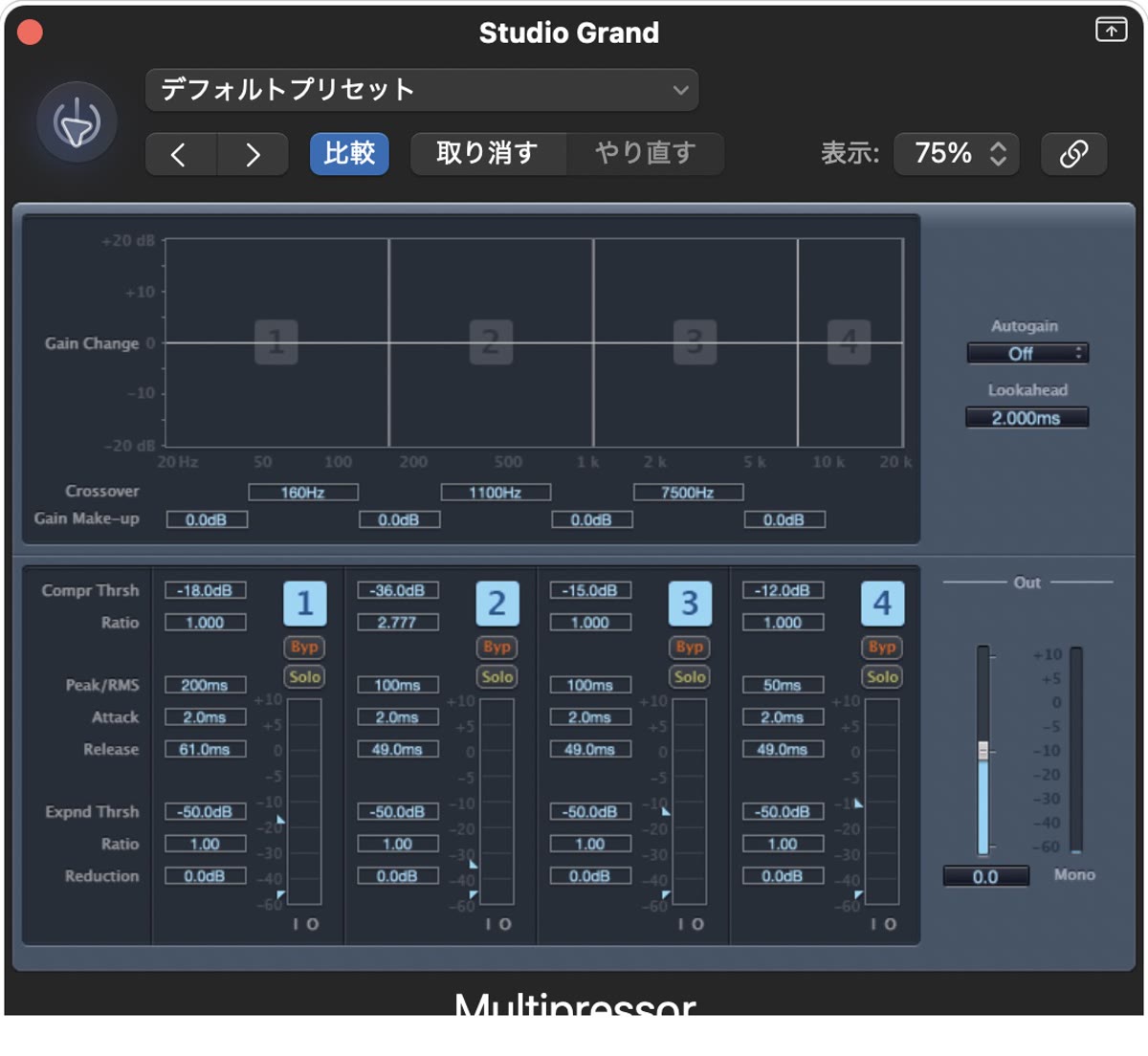Go to the previous preset
This screenshot has width=1148, height=1056.
click(x=181, y=154)
